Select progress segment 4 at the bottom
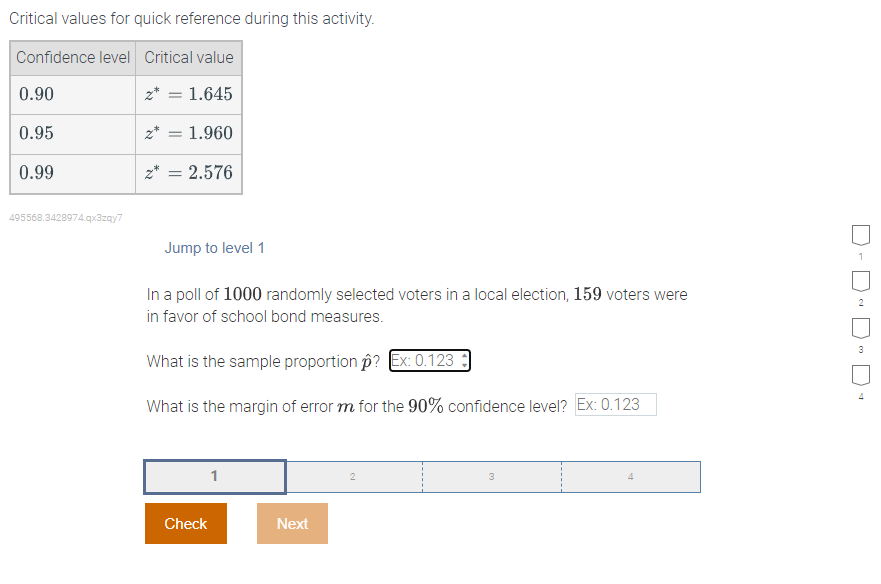The image size is (881, 584). [x=630, y=477]
